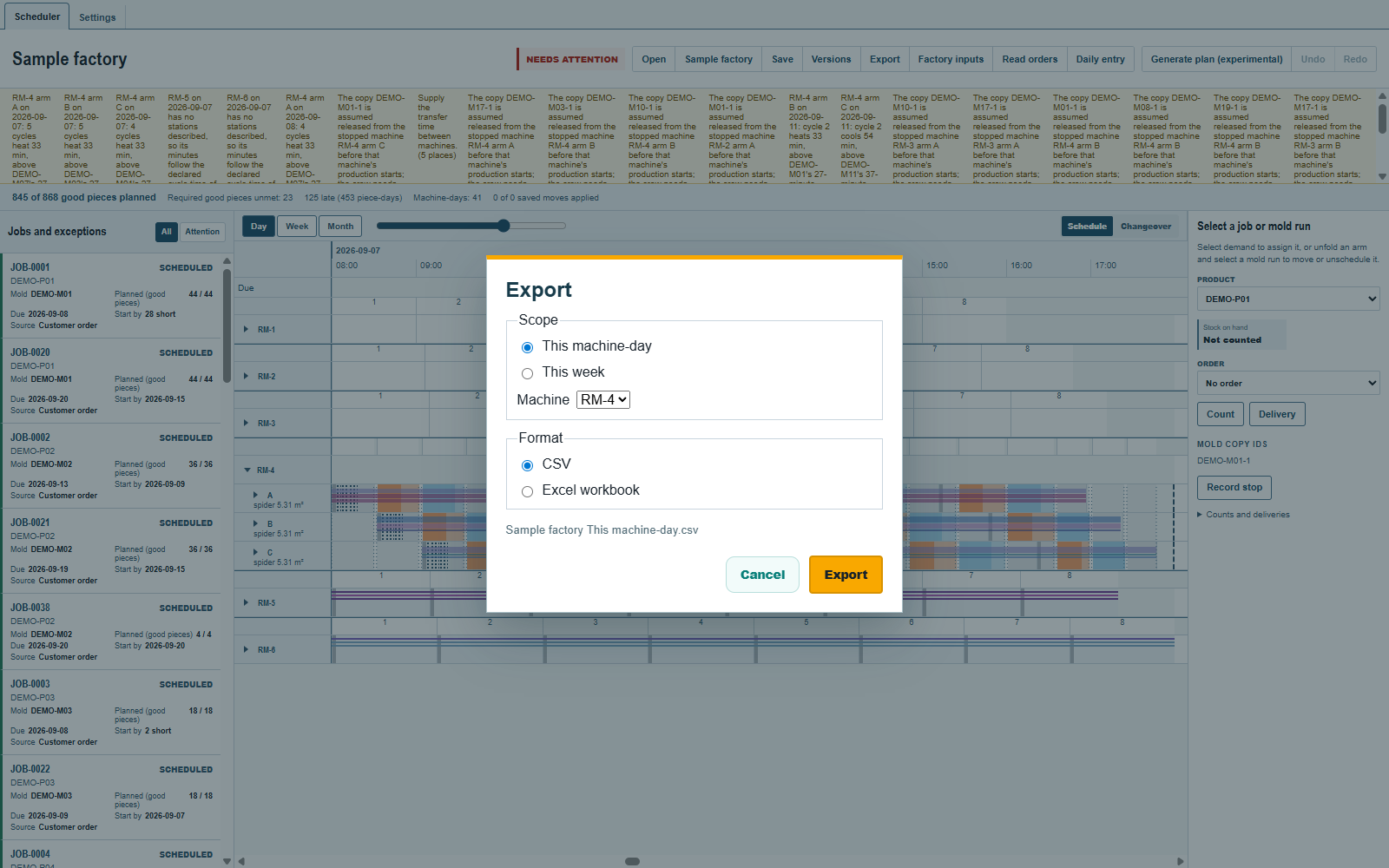Click the orange Export button

pyautogui.click(x=846, y=575)
